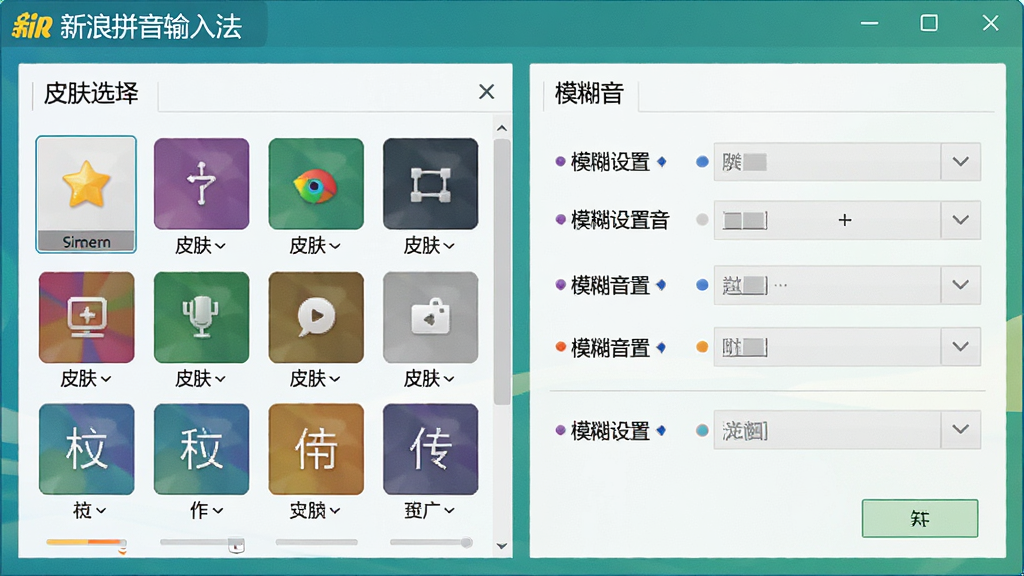1024x576 pixels.
Task: Click the slider with round end knob under the 传 tile
Action: (x=430, y=542)
